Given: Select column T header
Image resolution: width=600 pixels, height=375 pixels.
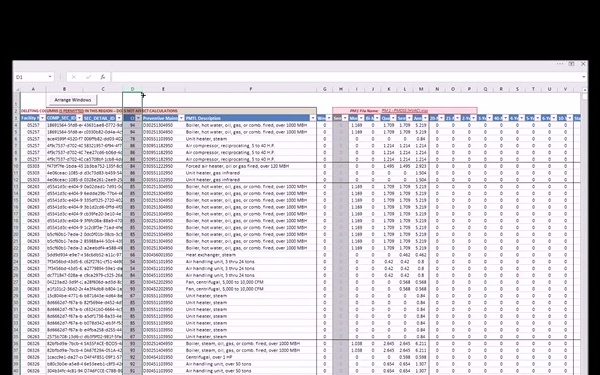Looking at the screenshot, I should pyautogui.click(x=533, y=89).
